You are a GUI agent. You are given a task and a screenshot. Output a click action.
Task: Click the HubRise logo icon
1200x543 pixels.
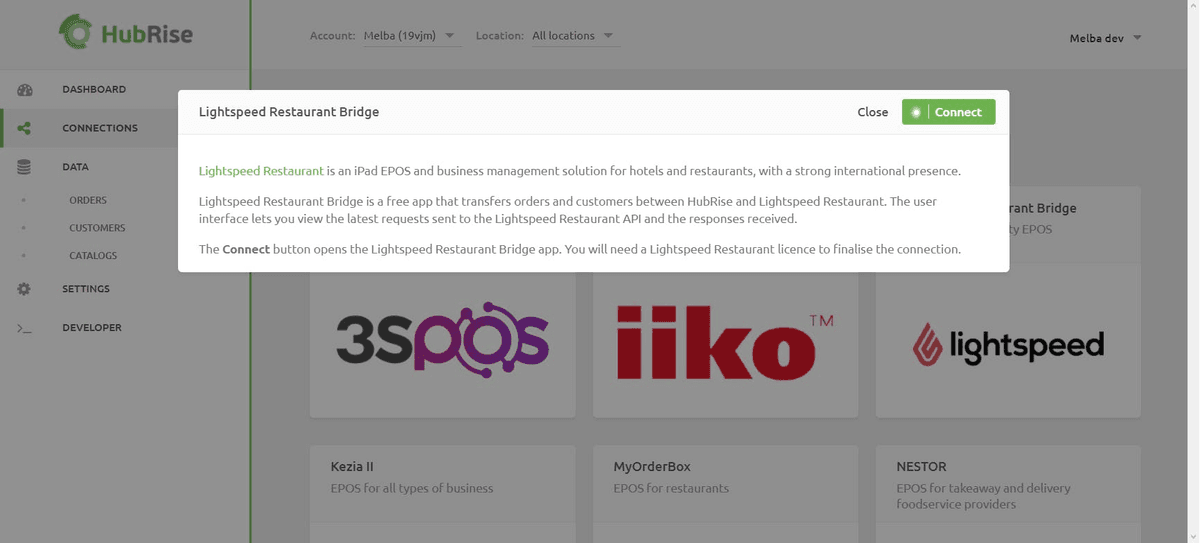tap(75, 34)
